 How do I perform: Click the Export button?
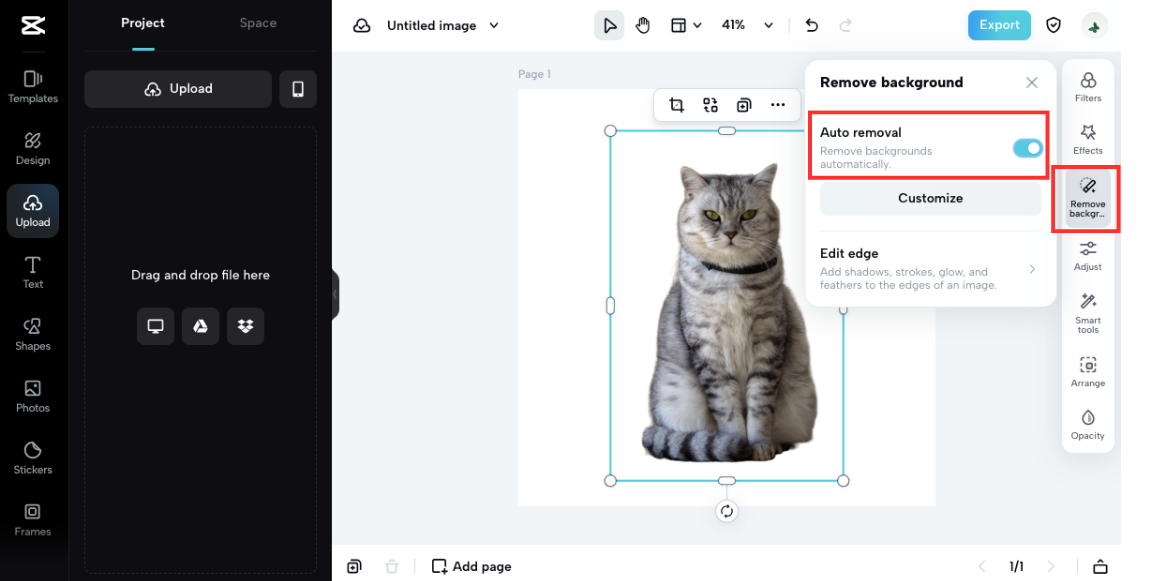pos(999,25)
